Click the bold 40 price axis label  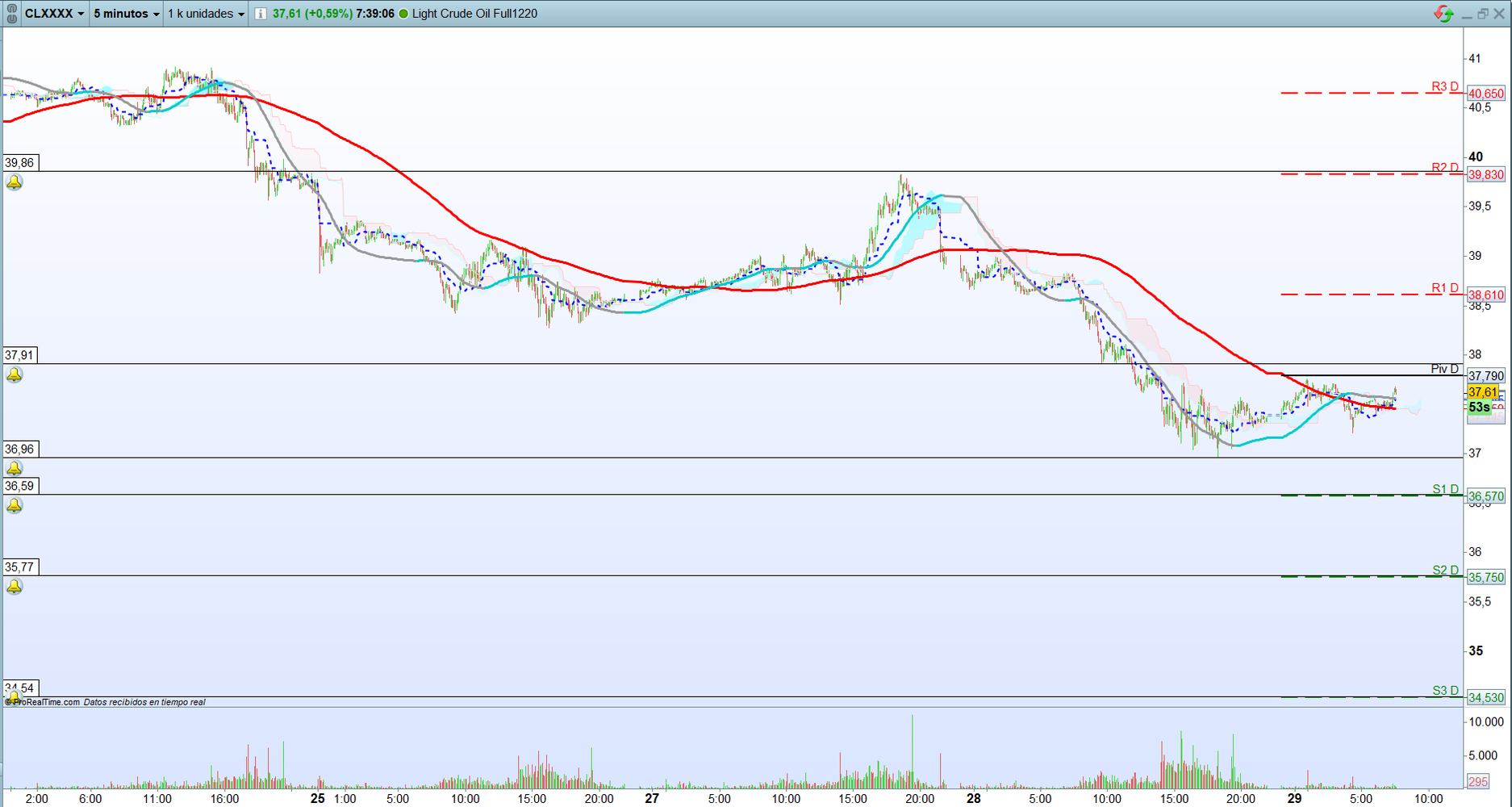click(1476, 157)
